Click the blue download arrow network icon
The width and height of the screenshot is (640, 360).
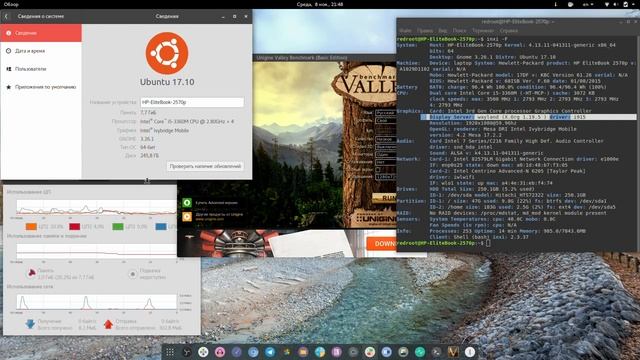[x=30, y=324]
